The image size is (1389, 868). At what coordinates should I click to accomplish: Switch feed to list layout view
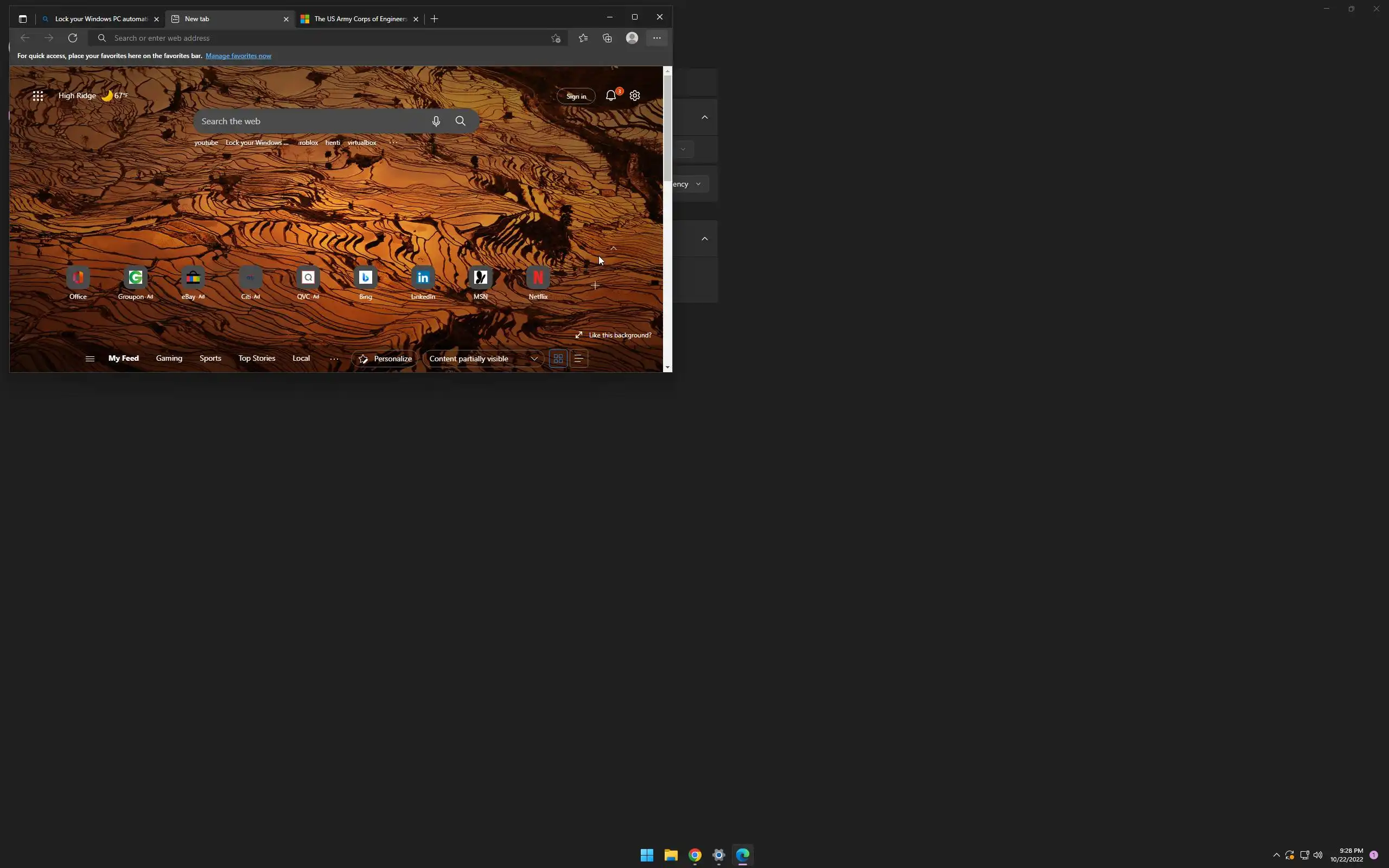[578, 359]
